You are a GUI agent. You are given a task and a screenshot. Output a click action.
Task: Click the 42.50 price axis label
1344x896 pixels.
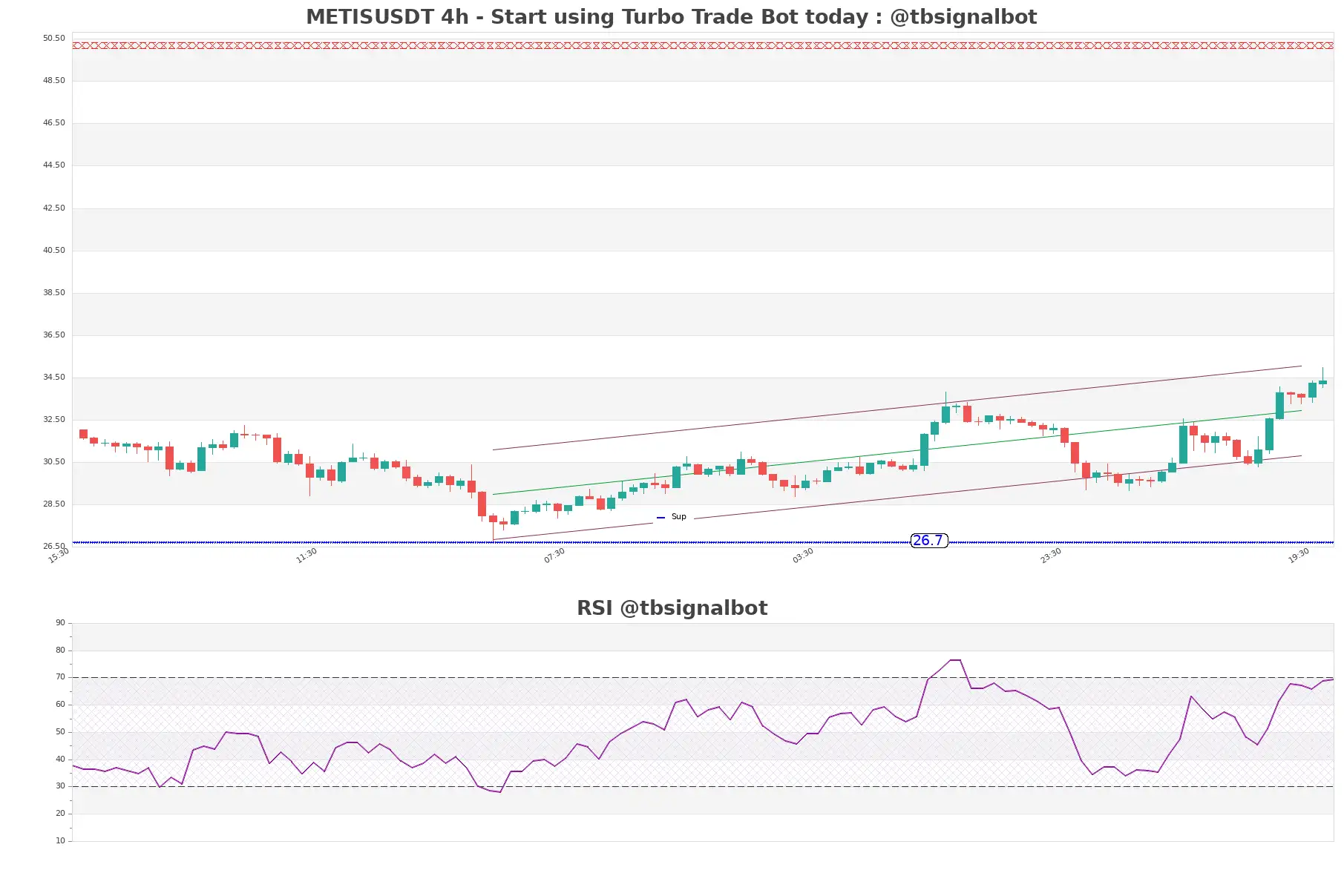tap(53, 208)
